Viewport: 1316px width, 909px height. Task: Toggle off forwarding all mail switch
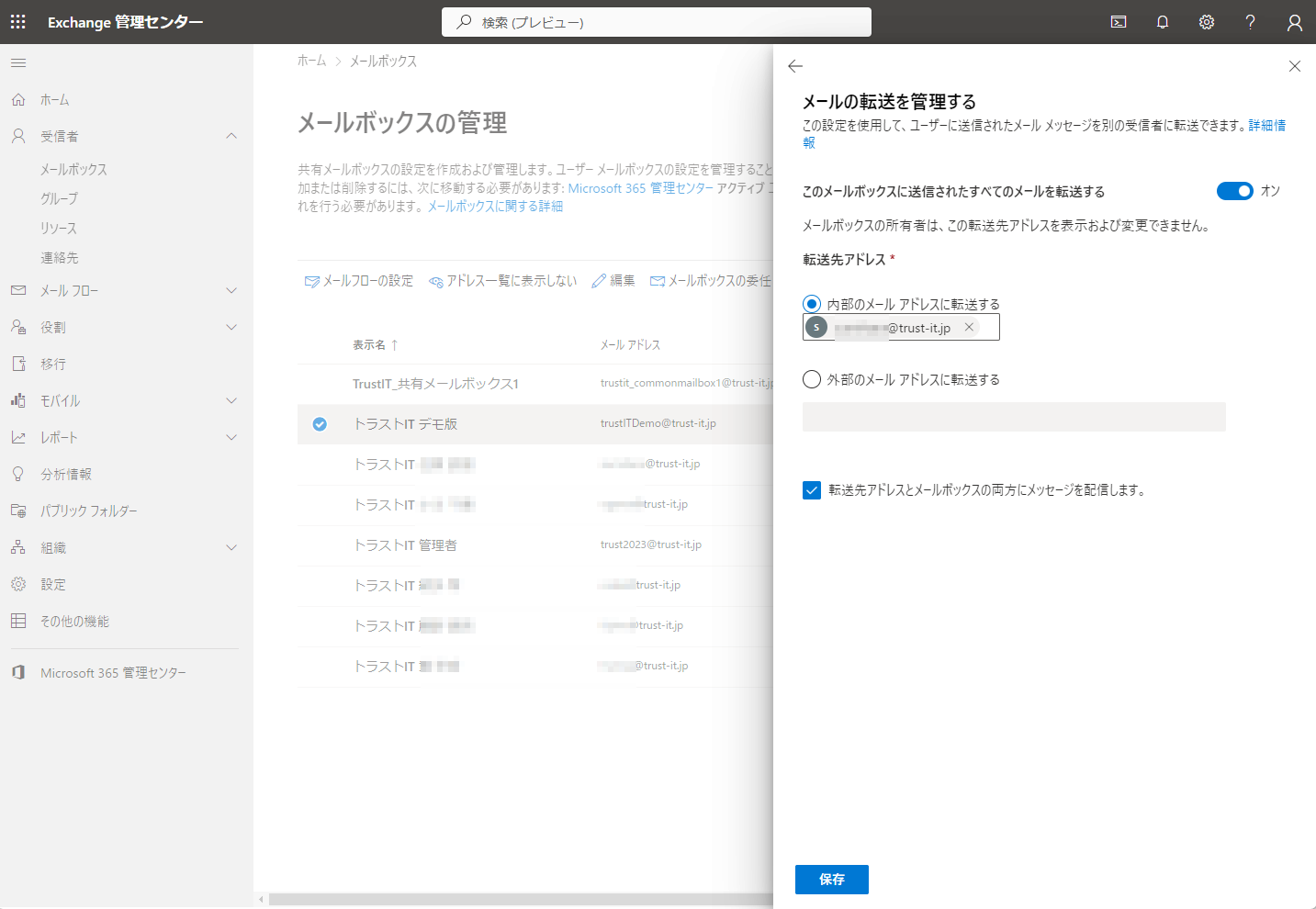point(1234,191)
